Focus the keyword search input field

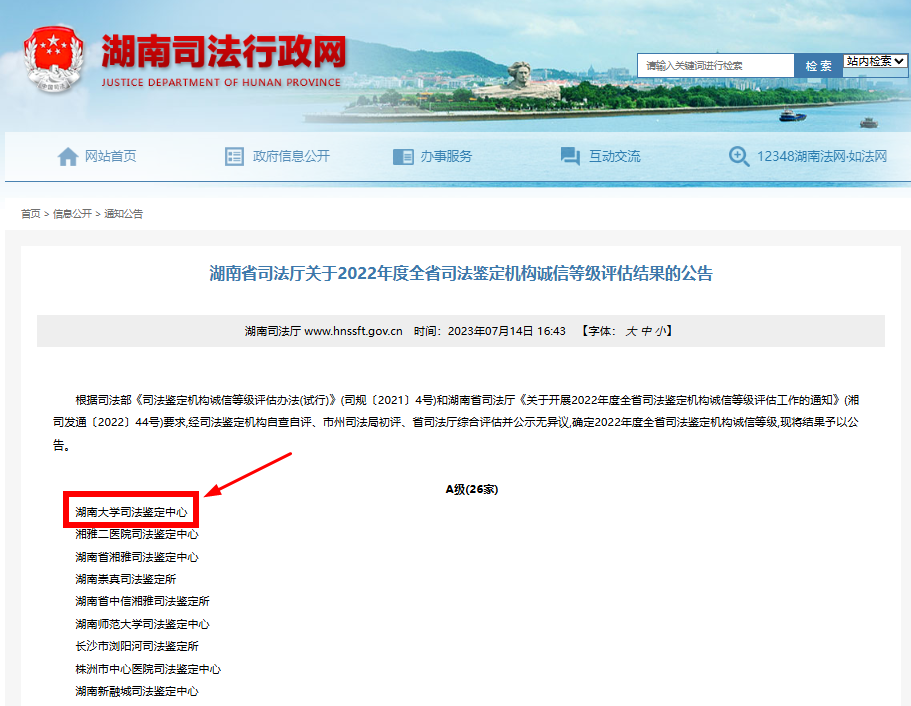point(715,65)
